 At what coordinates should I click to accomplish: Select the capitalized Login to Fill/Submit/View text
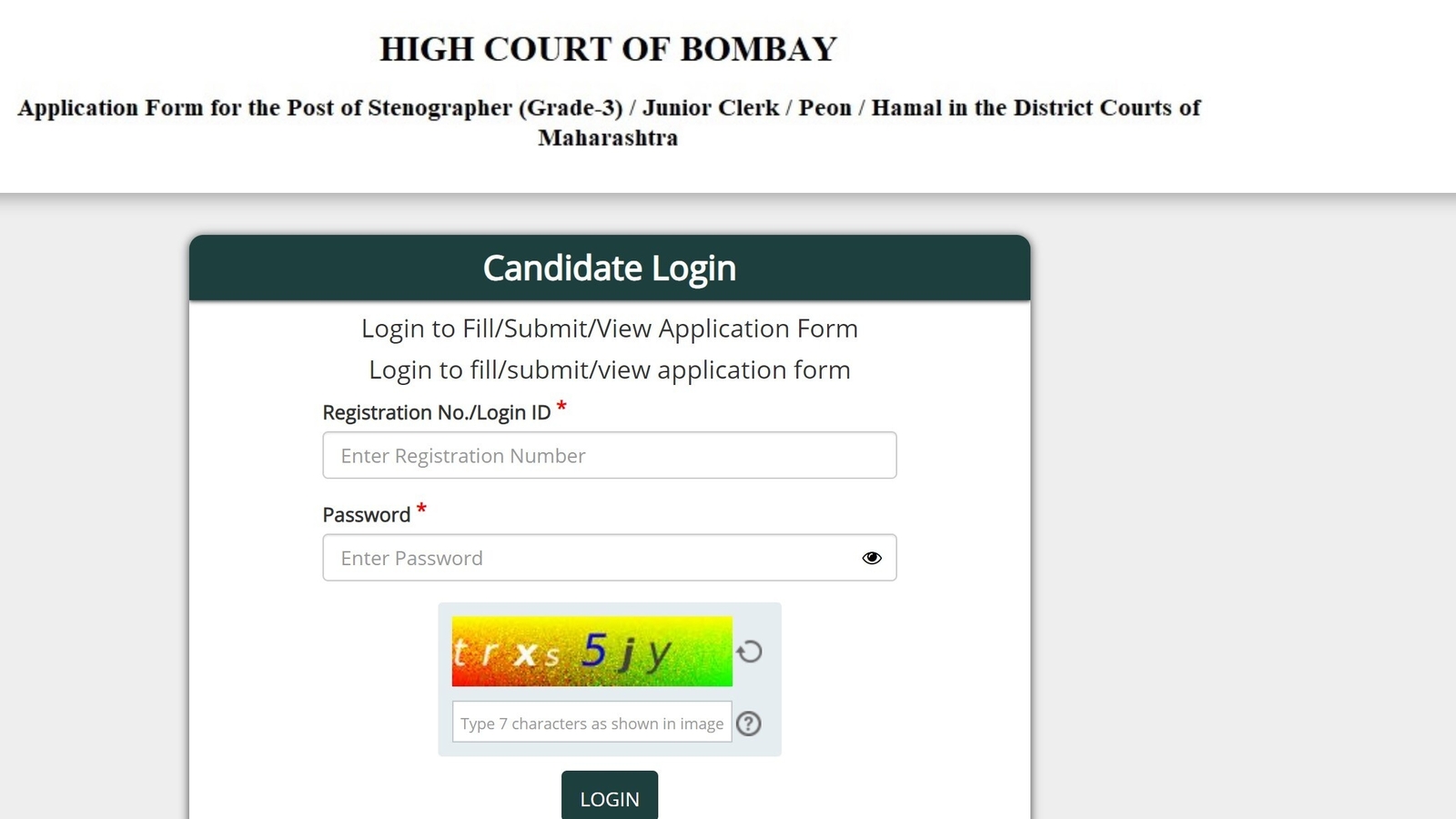[x=610, y=329]
